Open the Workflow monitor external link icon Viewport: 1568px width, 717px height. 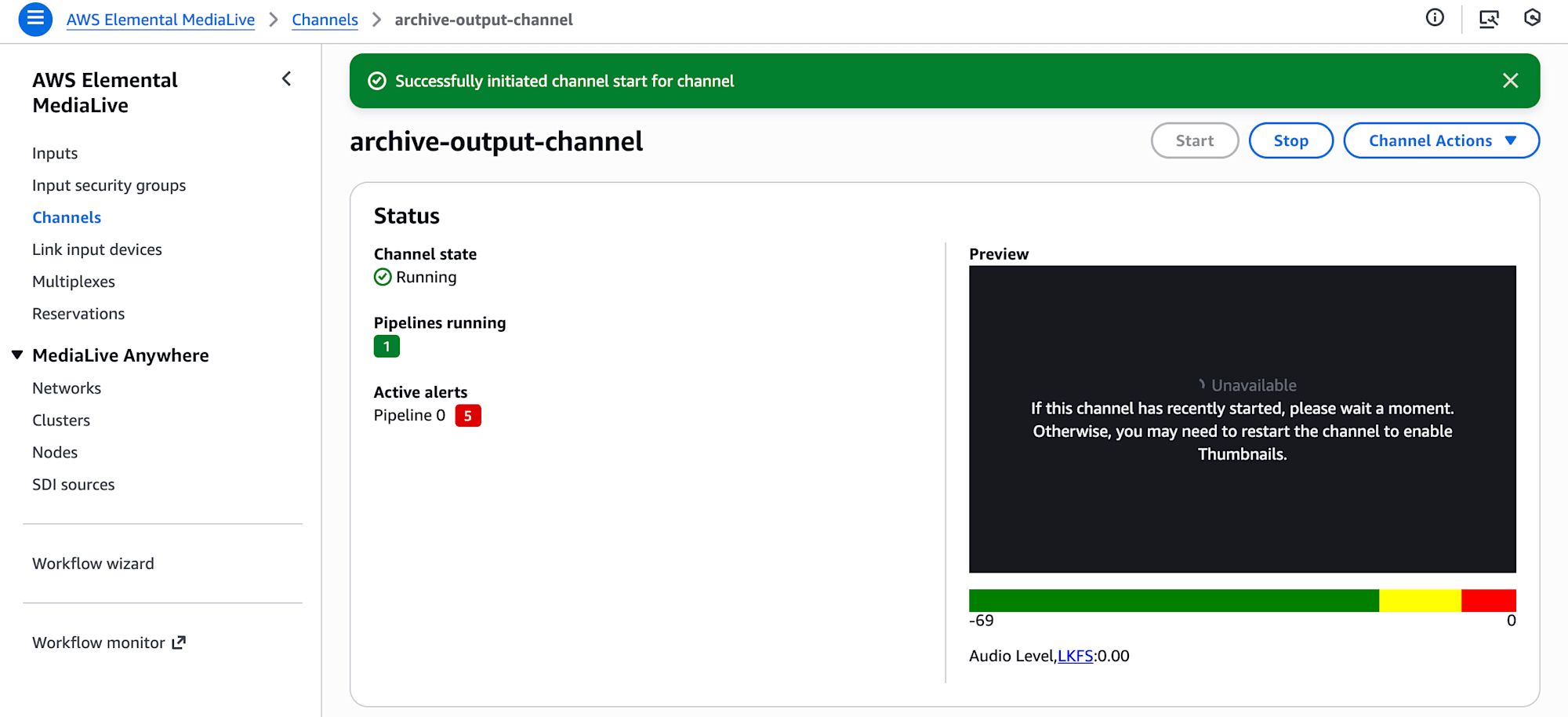[179, 642]
